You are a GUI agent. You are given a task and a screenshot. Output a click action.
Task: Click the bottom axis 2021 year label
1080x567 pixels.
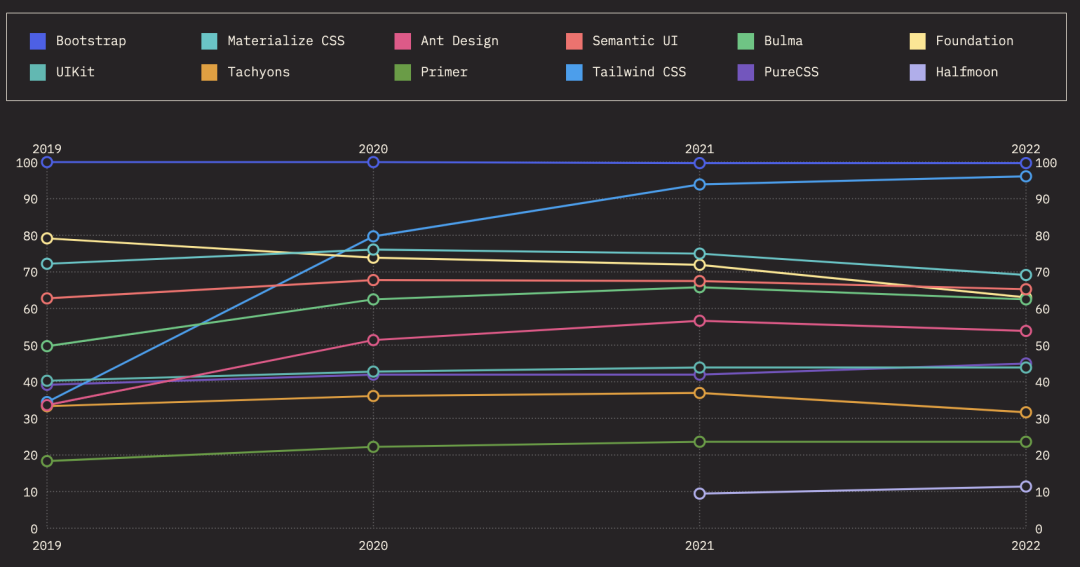coord(700,546)
